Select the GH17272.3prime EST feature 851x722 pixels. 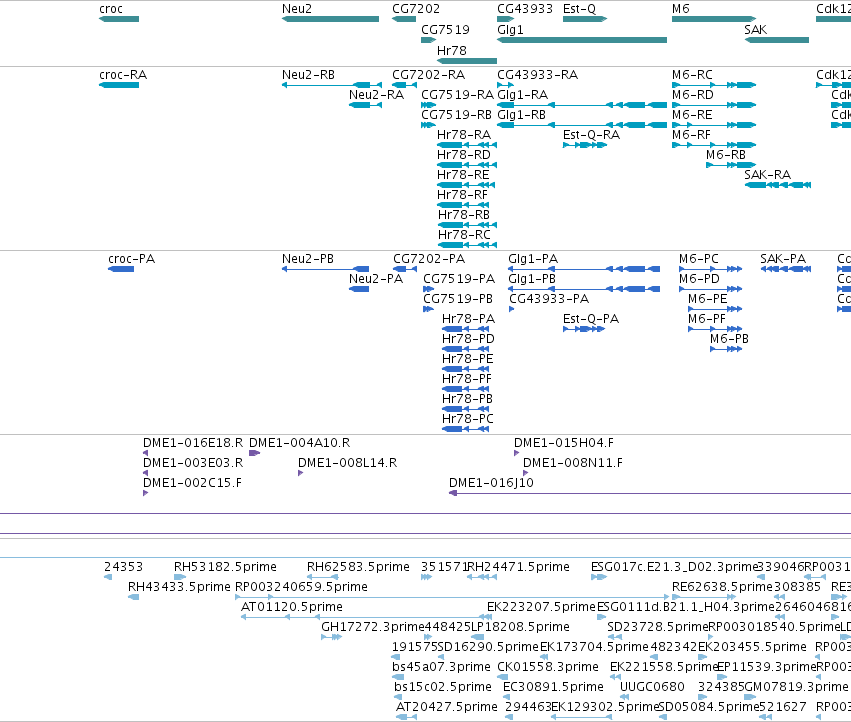point(331,637)
